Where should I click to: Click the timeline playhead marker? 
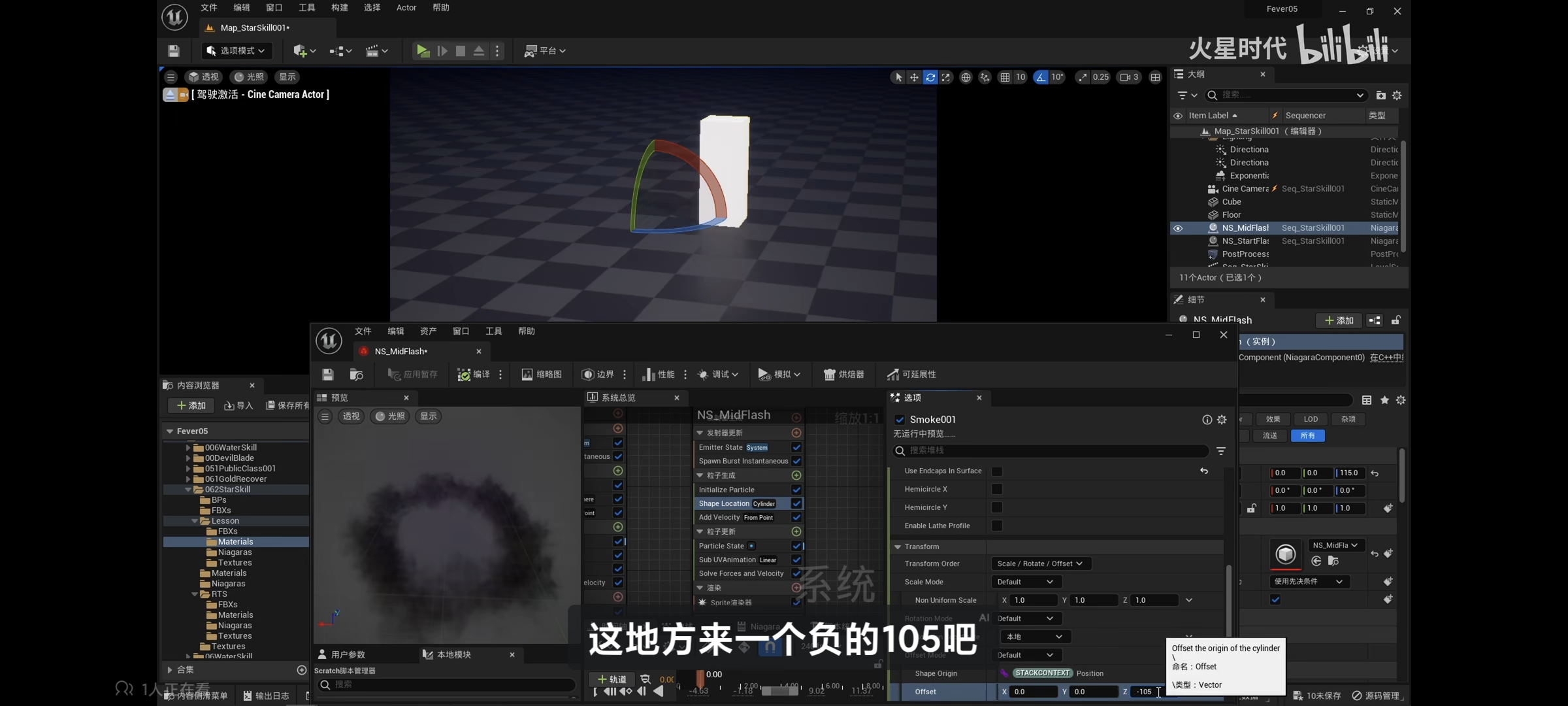pos(700,677)
